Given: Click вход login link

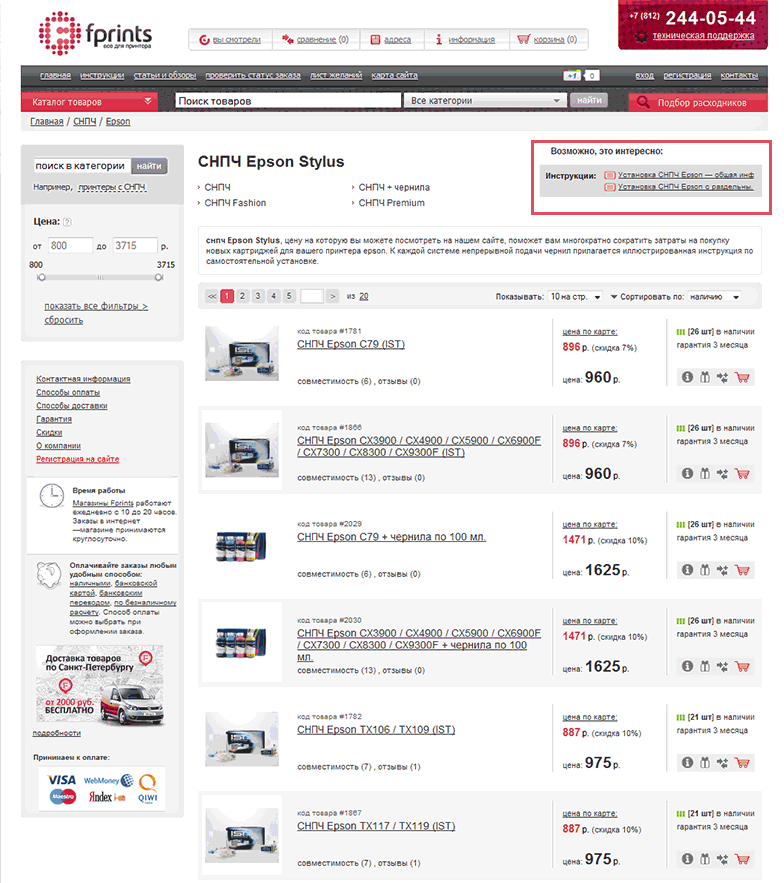Looking at the screenshot, I should [x=644, y=75].
